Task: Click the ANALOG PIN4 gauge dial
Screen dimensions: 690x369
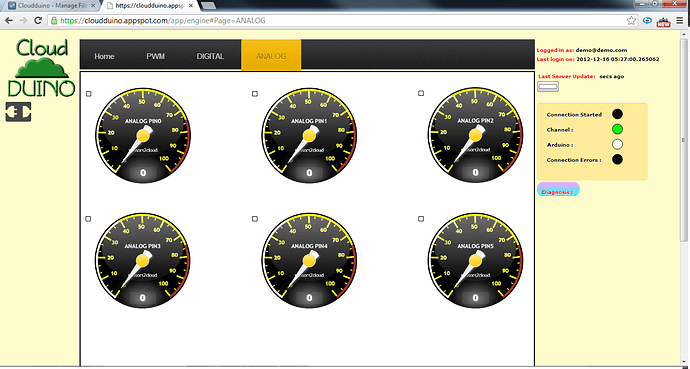Action: [309, 260]
